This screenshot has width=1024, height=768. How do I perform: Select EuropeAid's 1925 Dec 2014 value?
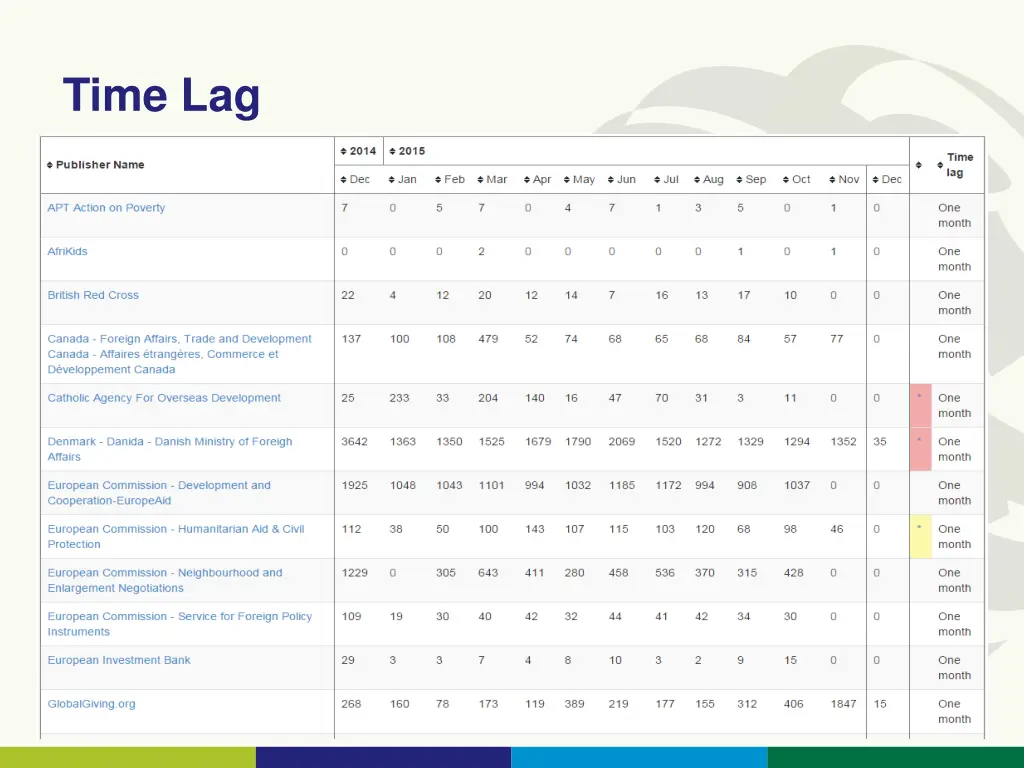tap(354, 485)
